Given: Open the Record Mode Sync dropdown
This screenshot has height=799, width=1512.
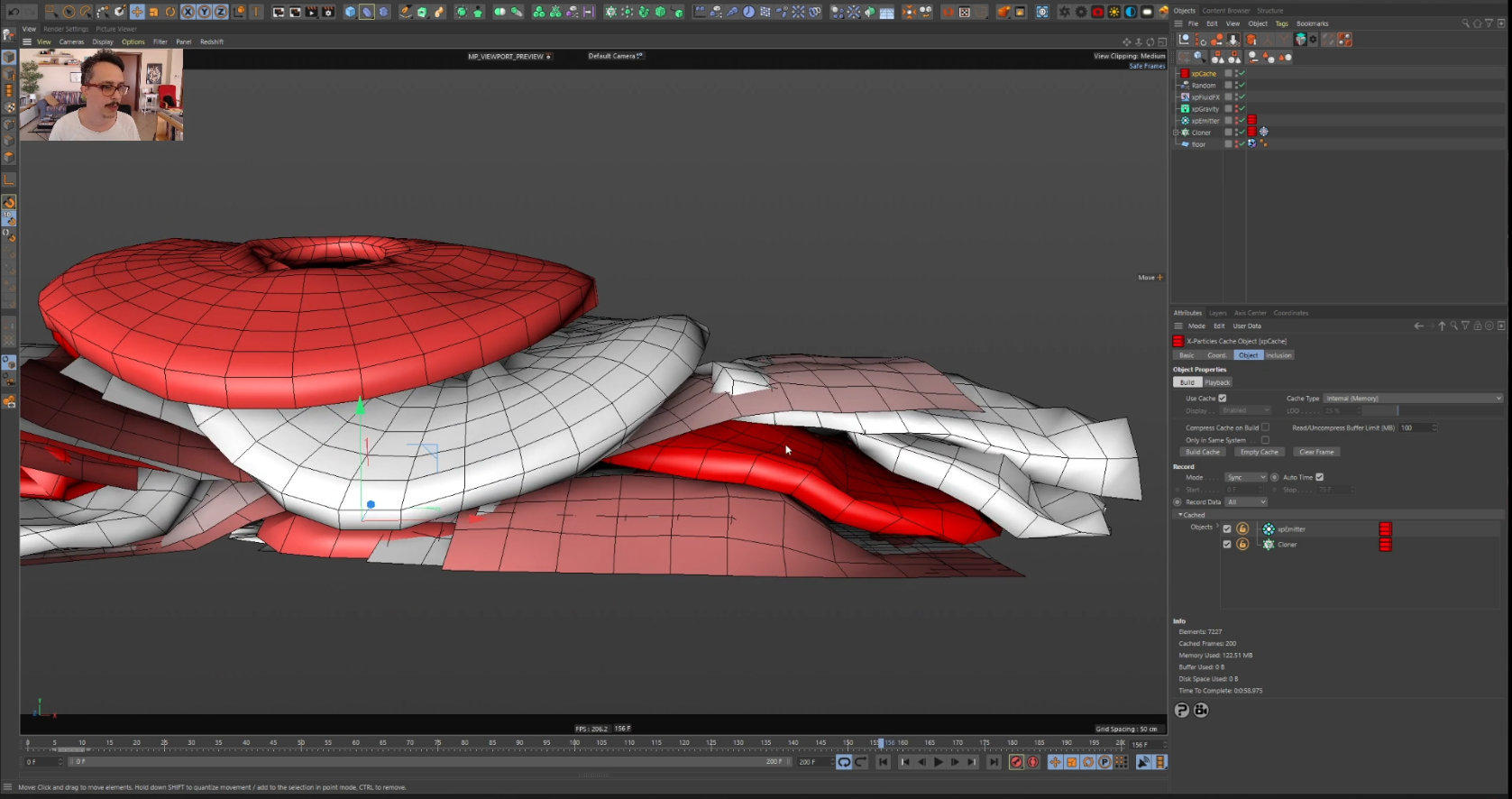Looking at the screenshot, I should [x=1246, y=477].
